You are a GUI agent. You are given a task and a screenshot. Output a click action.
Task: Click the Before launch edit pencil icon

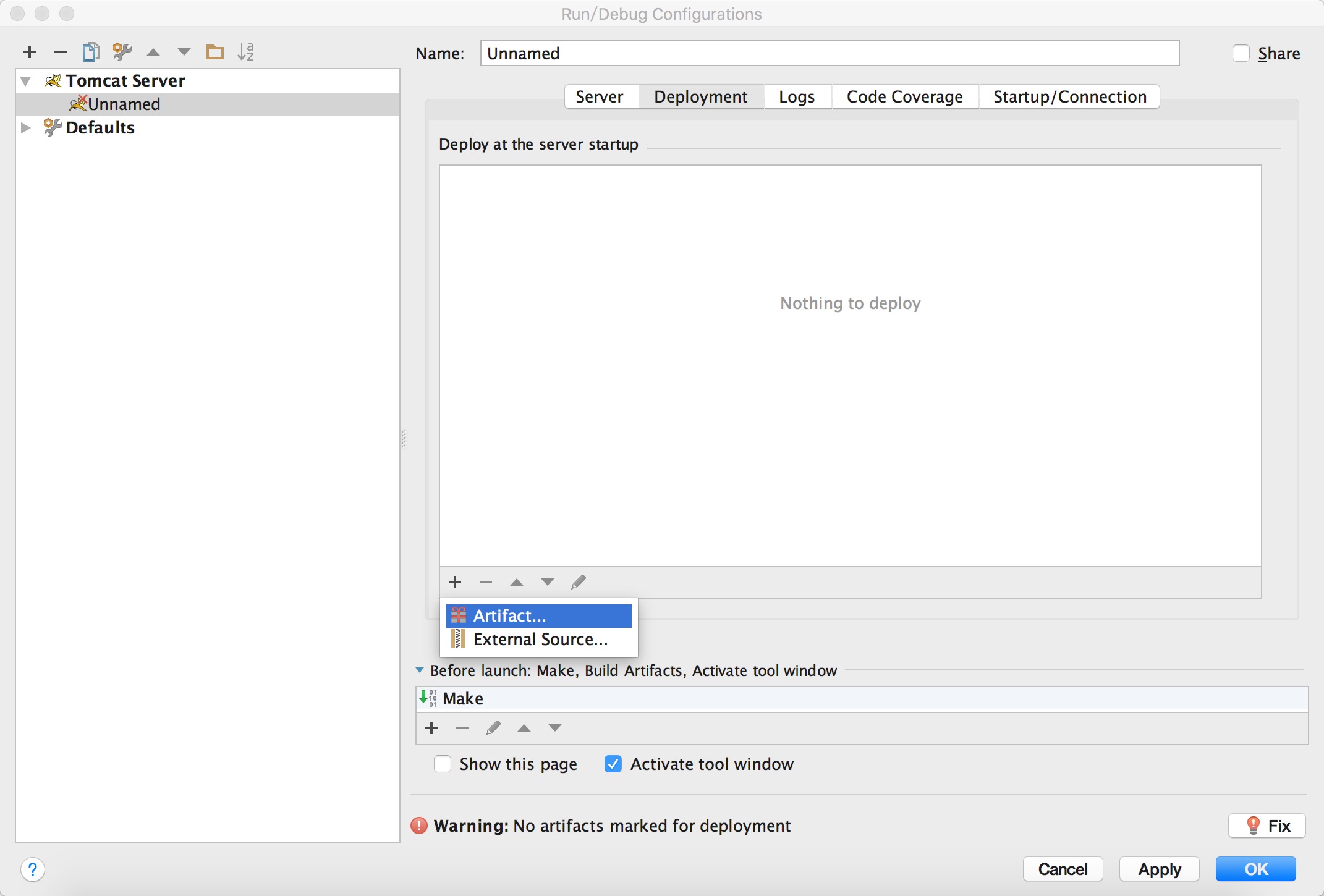(x=492, y=727)
